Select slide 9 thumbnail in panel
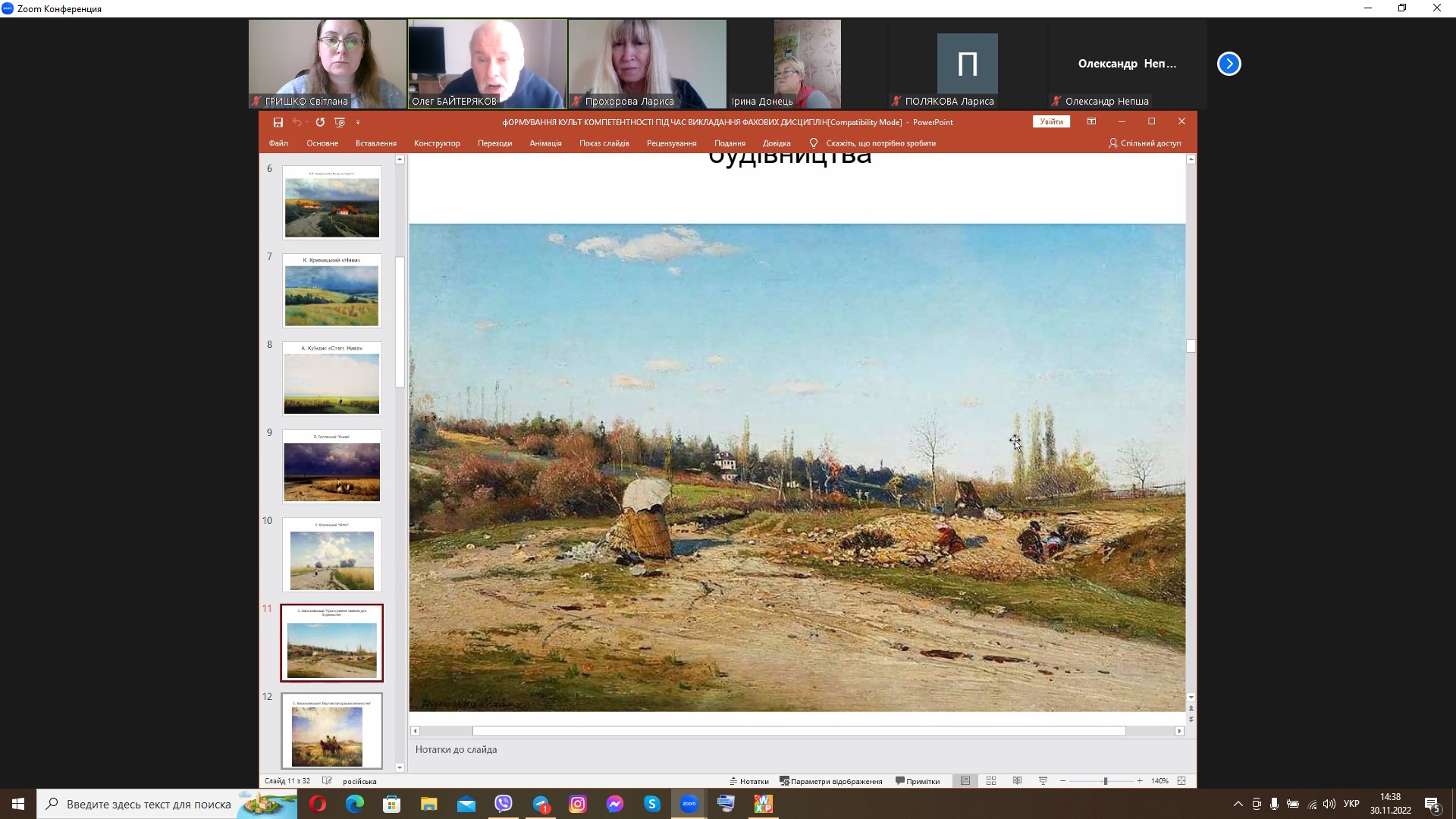Image resolution: width=1456 pixels, height=819 pixels. (x=331, y=466)
